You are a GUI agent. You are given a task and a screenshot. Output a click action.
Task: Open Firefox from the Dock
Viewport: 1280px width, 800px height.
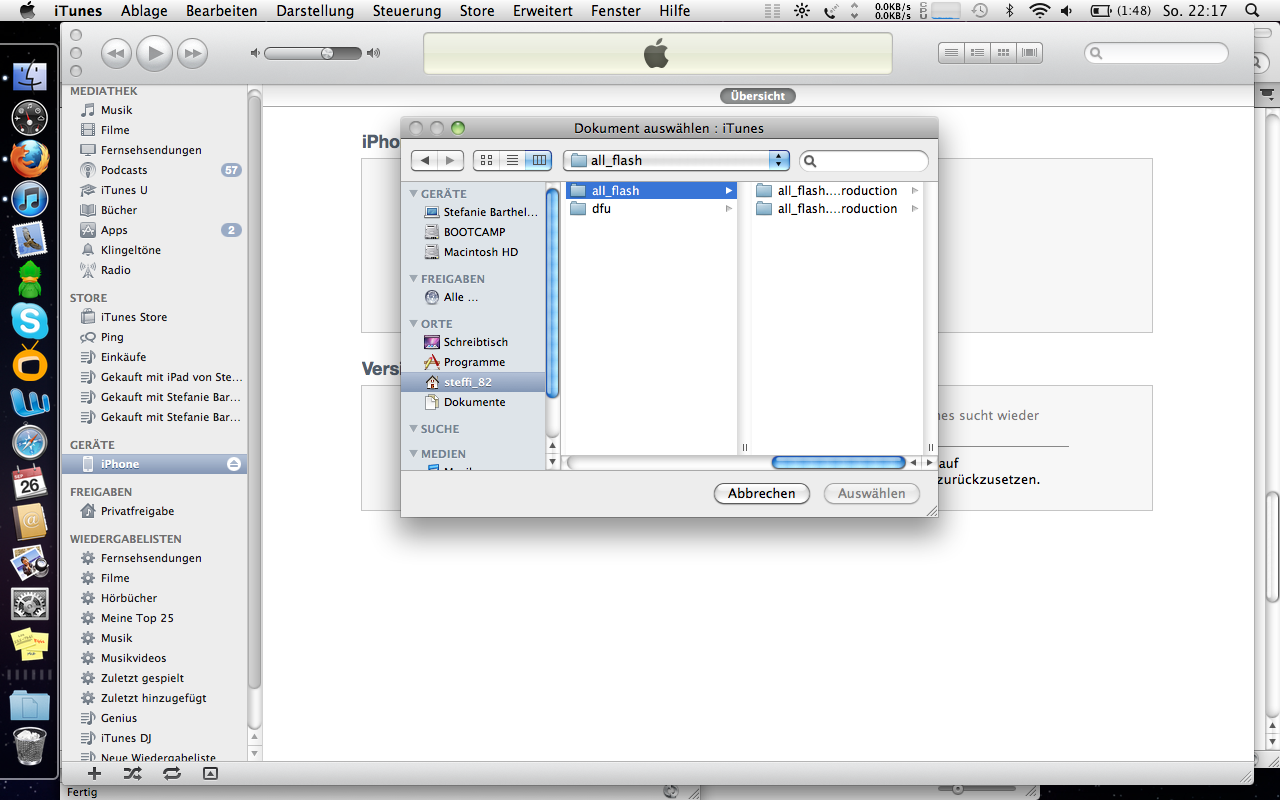[x=30, y=158]
